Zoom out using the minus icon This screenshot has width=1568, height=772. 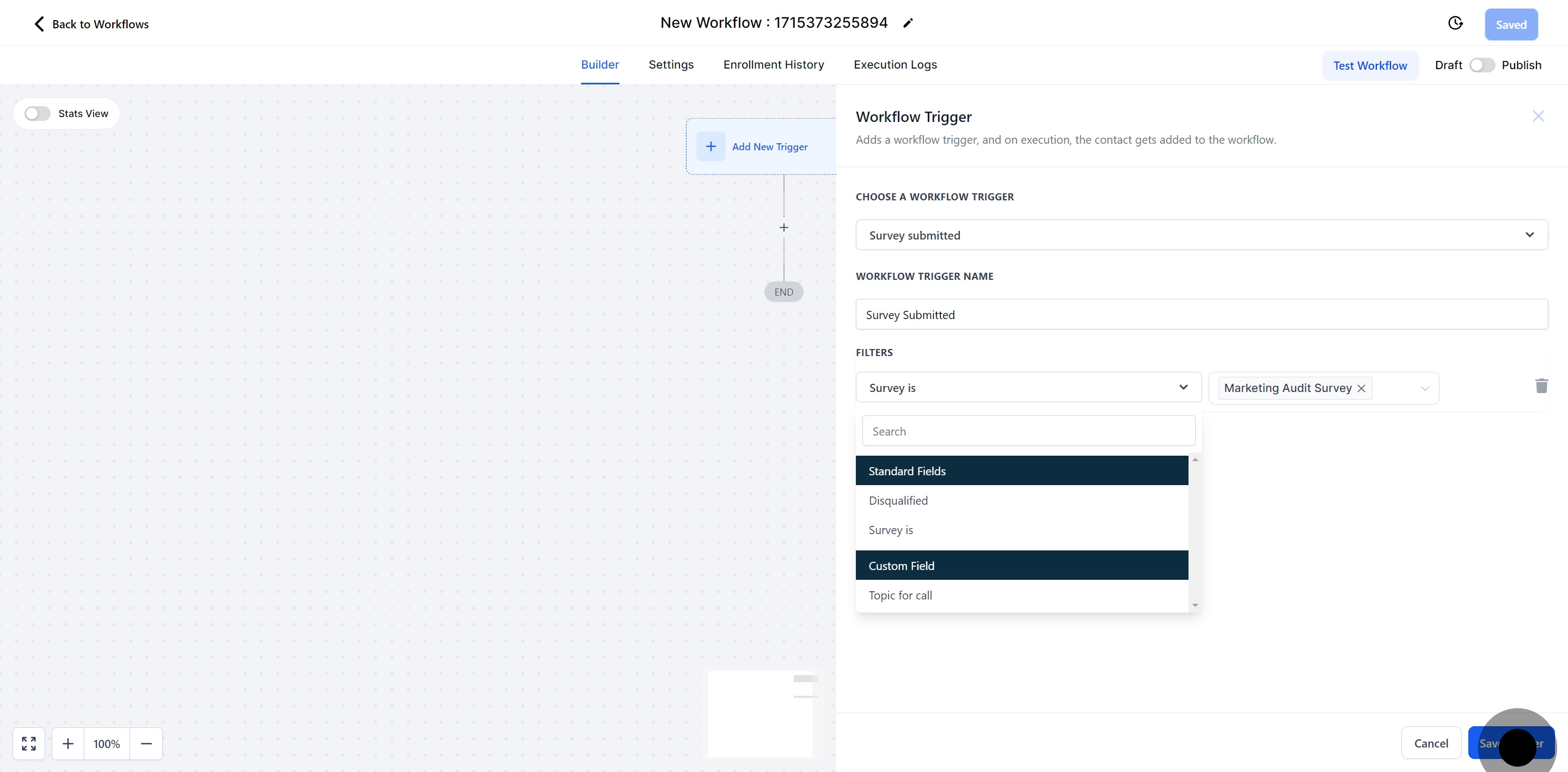click(146, 743)
